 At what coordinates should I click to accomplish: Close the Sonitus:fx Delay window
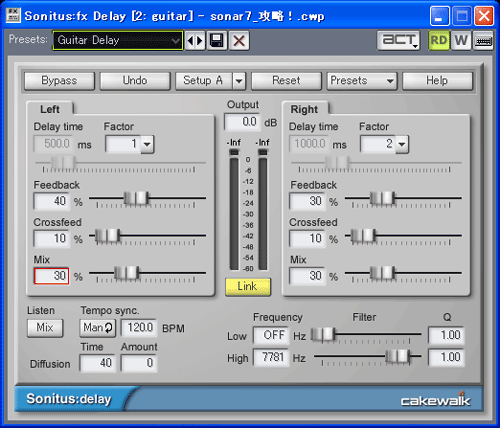click(x=484, y=16)
